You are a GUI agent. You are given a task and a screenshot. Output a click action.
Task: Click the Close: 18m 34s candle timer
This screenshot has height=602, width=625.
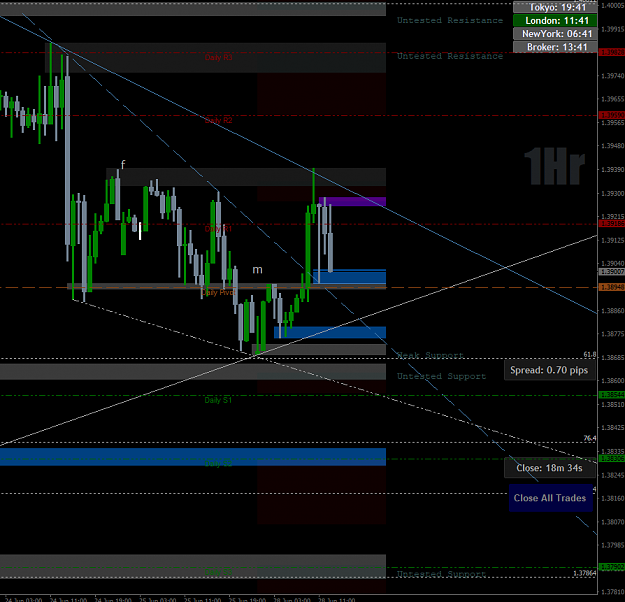point(549,468)
